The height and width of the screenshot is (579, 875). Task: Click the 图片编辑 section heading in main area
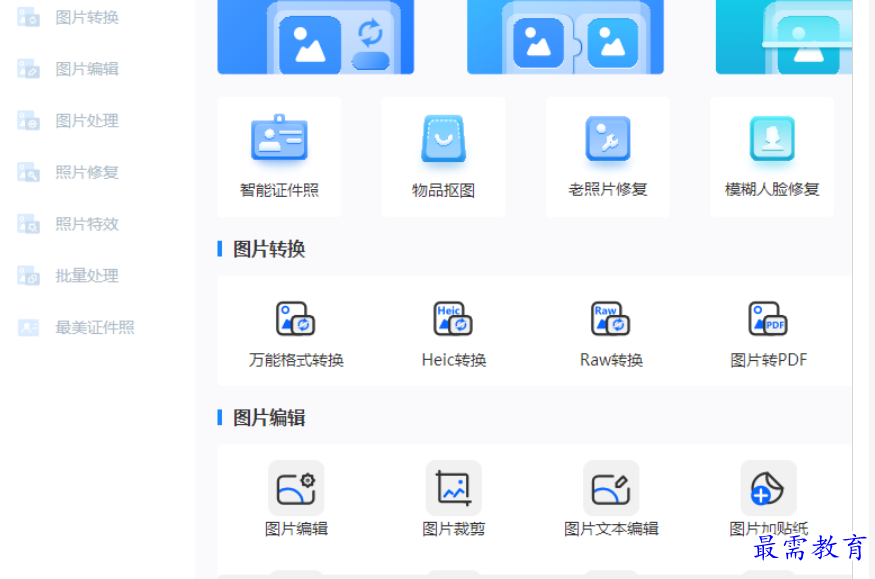(269, 418)
